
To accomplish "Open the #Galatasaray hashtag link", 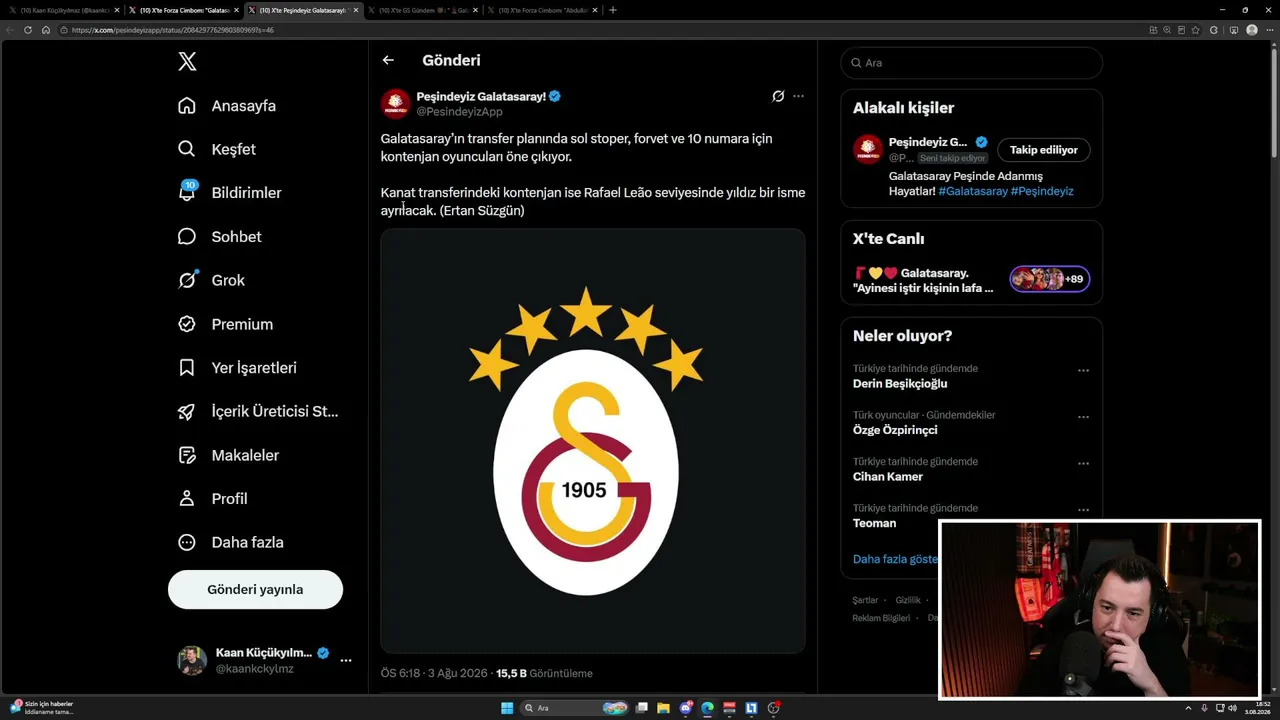I will pyautogui.click(x=973, y=191).
